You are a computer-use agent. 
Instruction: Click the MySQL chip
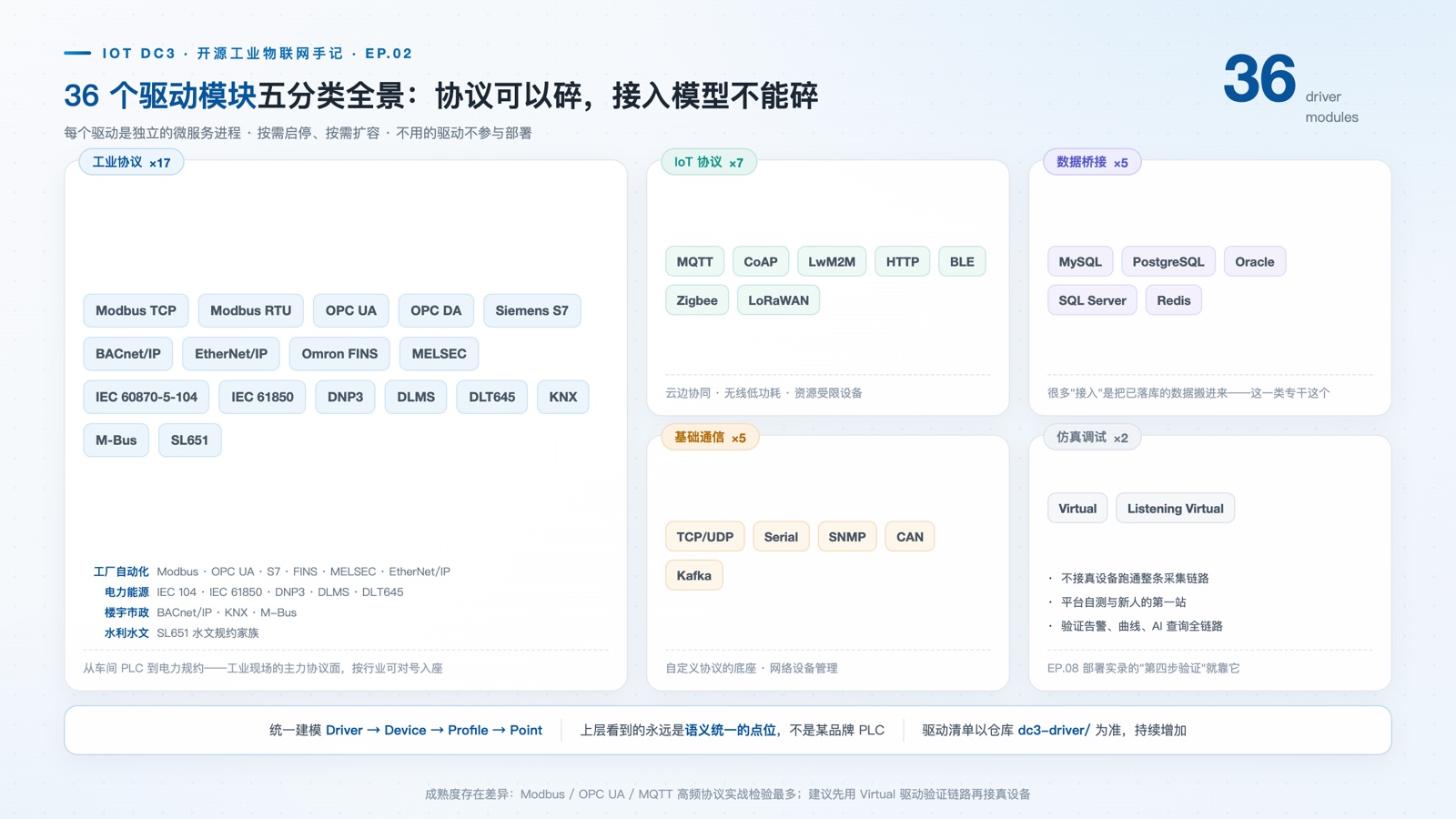(x=1080, y=262)
